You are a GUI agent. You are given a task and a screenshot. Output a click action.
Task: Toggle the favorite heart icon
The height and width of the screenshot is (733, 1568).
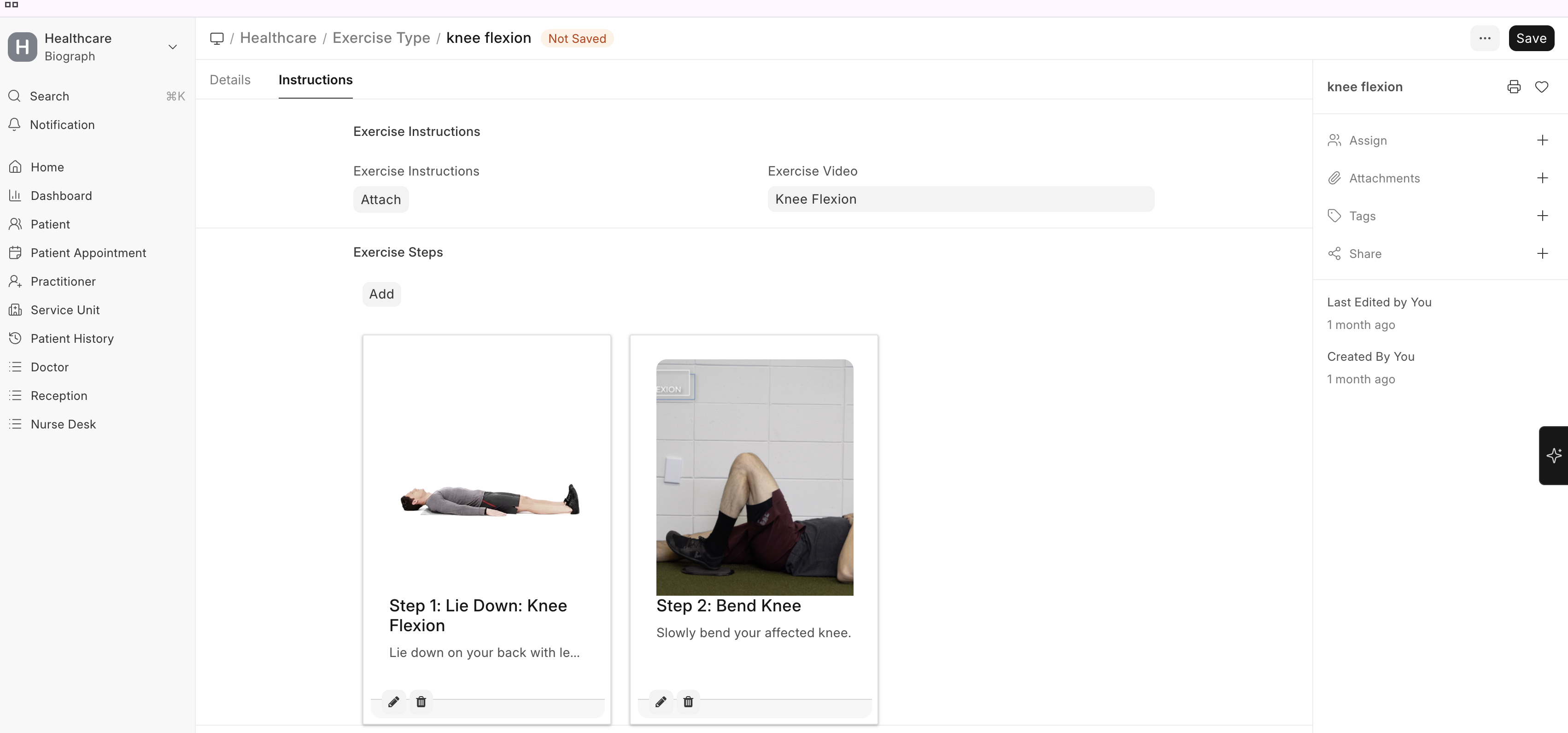1542,87
